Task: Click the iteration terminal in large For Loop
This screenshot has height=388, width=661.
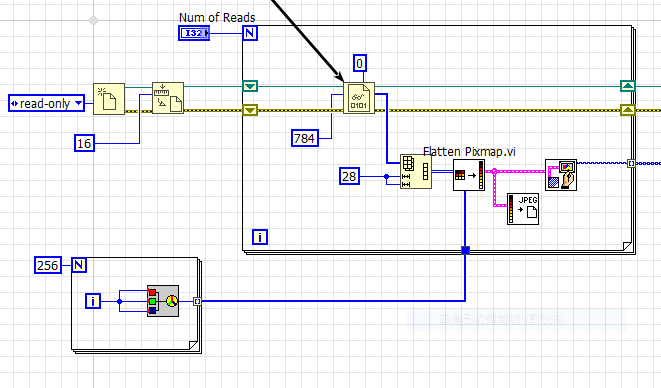Action: tap(260, 237)
